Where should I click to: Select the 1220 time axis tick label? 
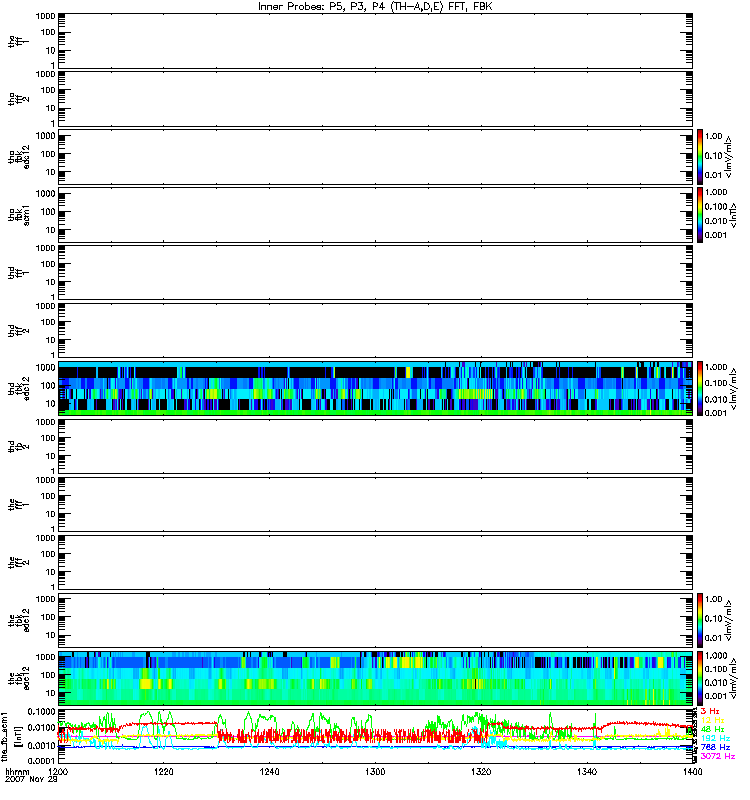point(164,774)
